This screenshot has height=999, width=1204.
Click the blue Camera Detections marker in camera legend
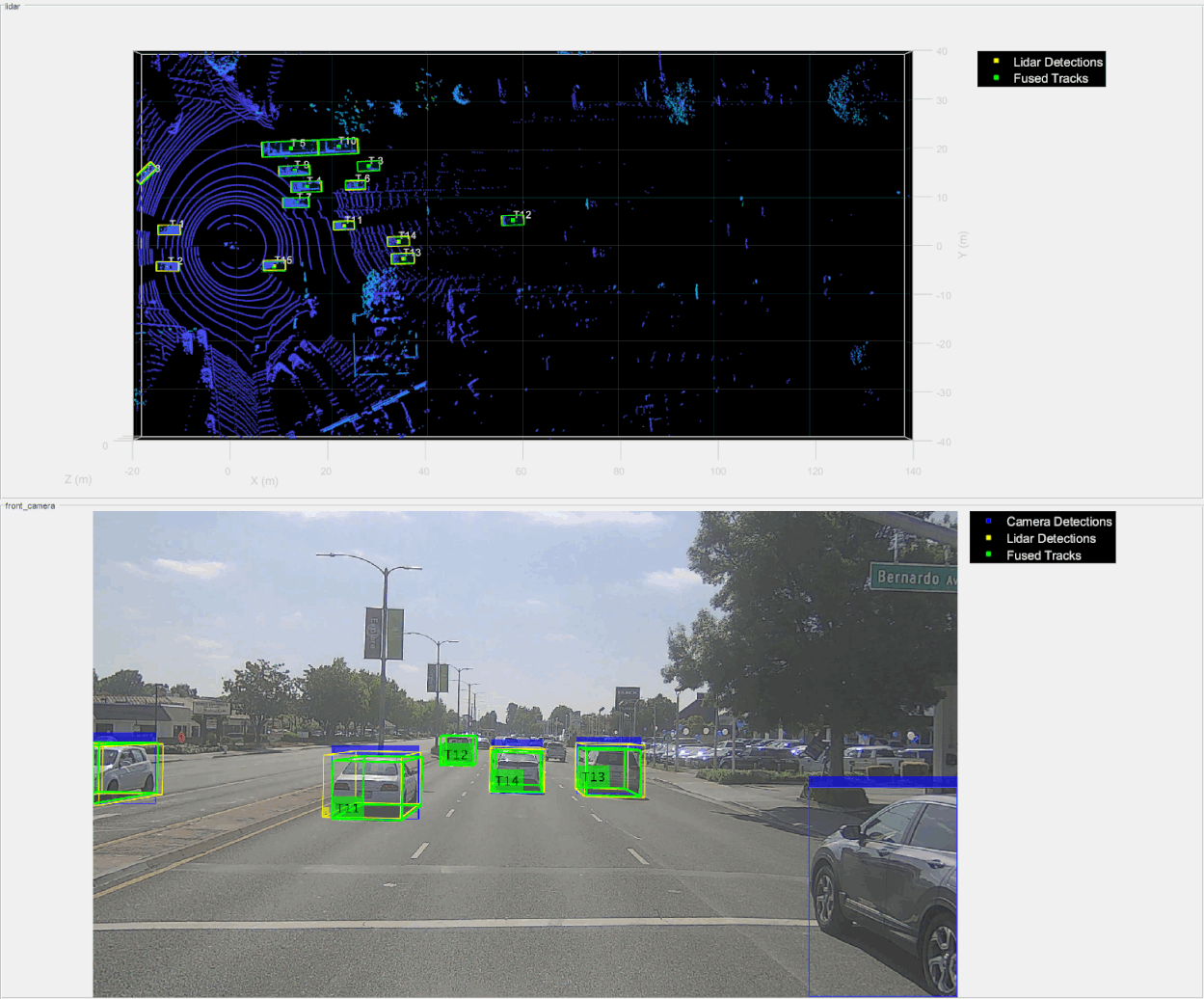pyautogui.click(x=988, y=521)
